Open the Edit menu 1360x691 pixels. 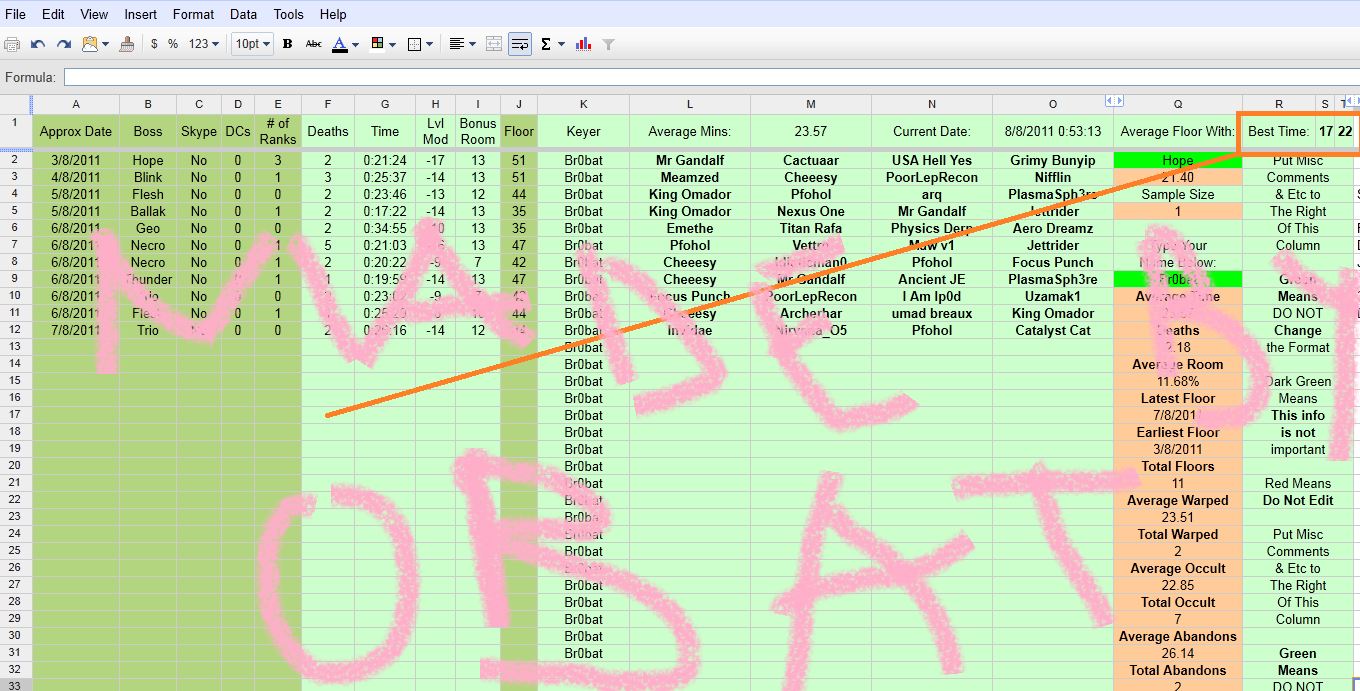point(53,14)
